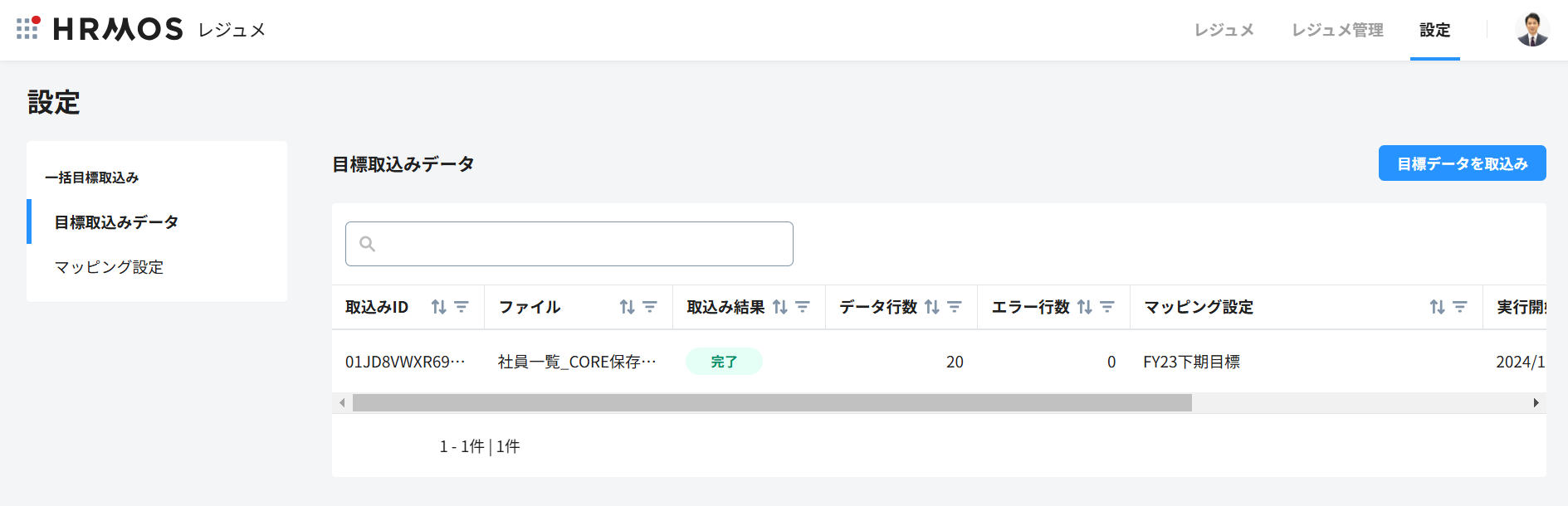Sort the マッピング設定 column
The width and height of the screenshot is (1568, 506).
(1438, 307)
